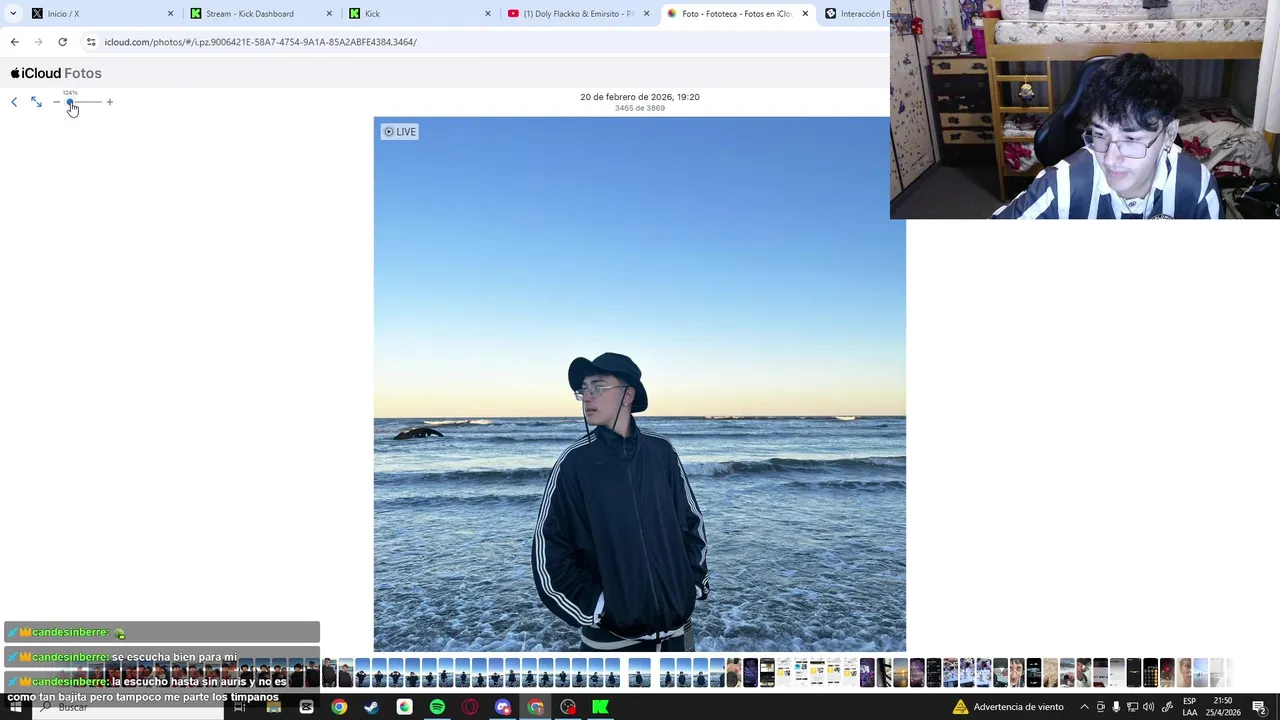Open Spotify from the taskbar
The image size is (1280, 720).
click(x=437, y=707)
